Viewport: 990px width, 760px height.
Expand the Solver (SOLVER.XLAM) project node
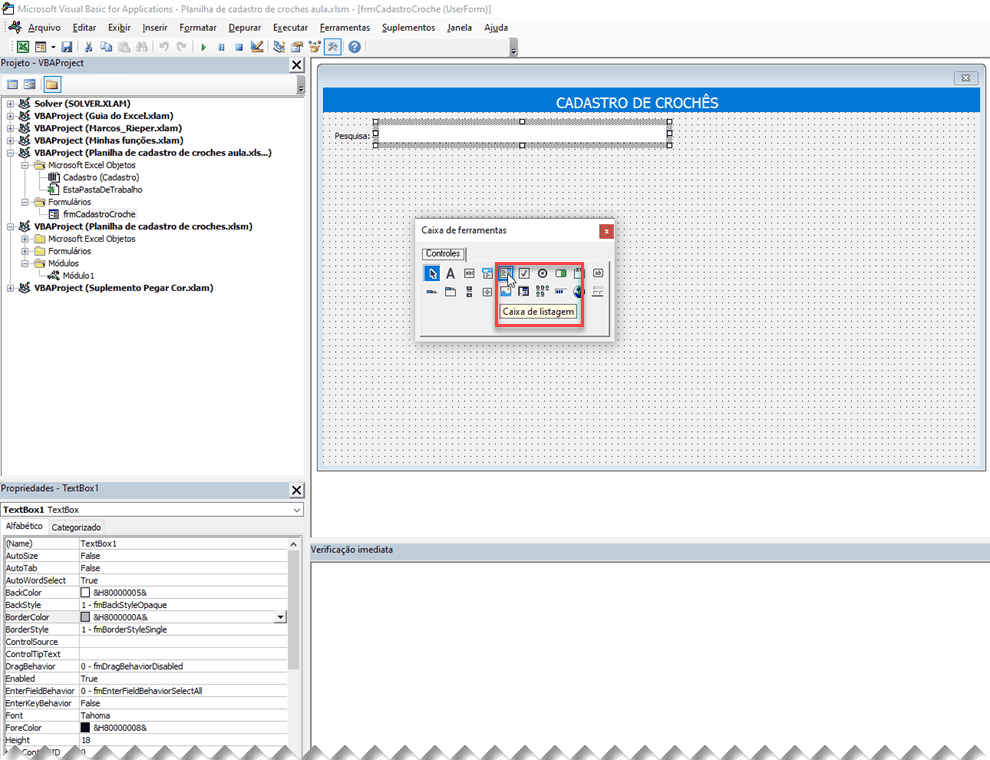click(x=12, y=103)
